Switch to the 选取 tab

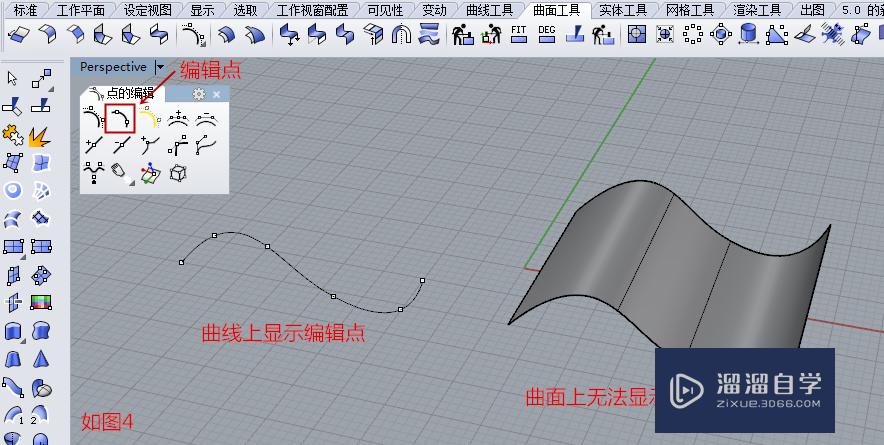click(245, 10)
